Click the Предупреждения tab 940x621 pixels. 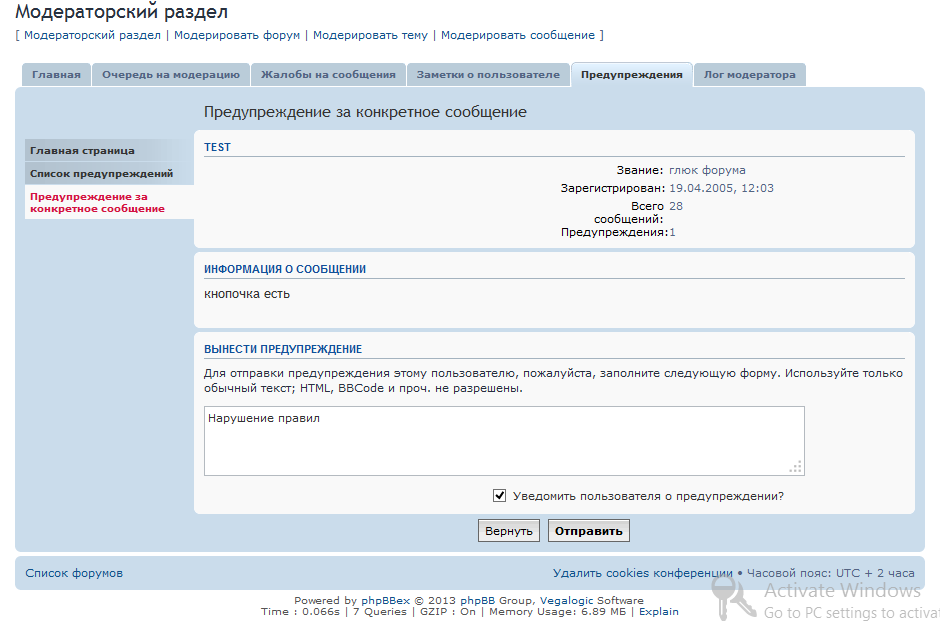[x=631, y=75]
